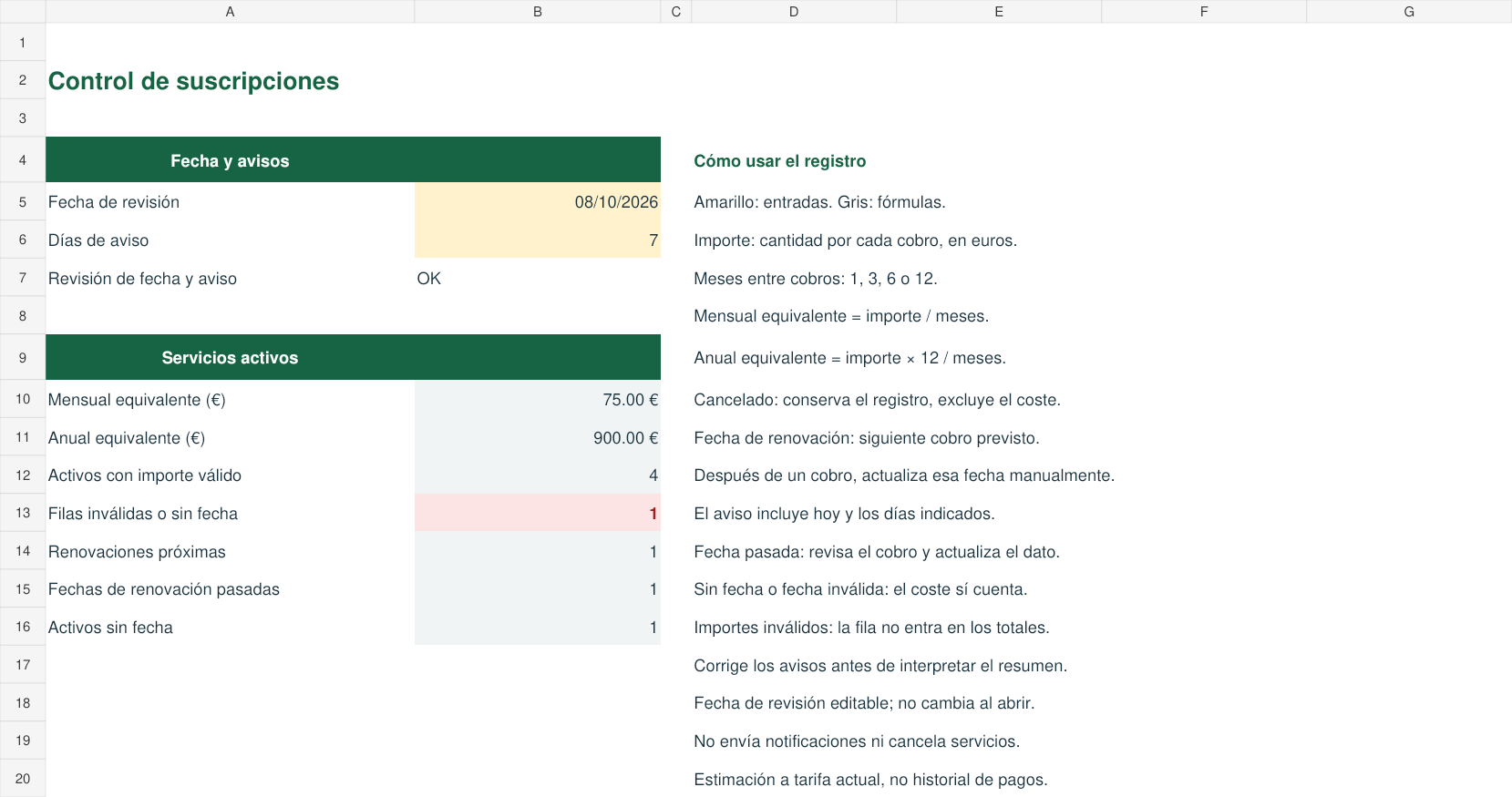Click the 'OK' status cell
1512x797 pixels.
point(537,279)
